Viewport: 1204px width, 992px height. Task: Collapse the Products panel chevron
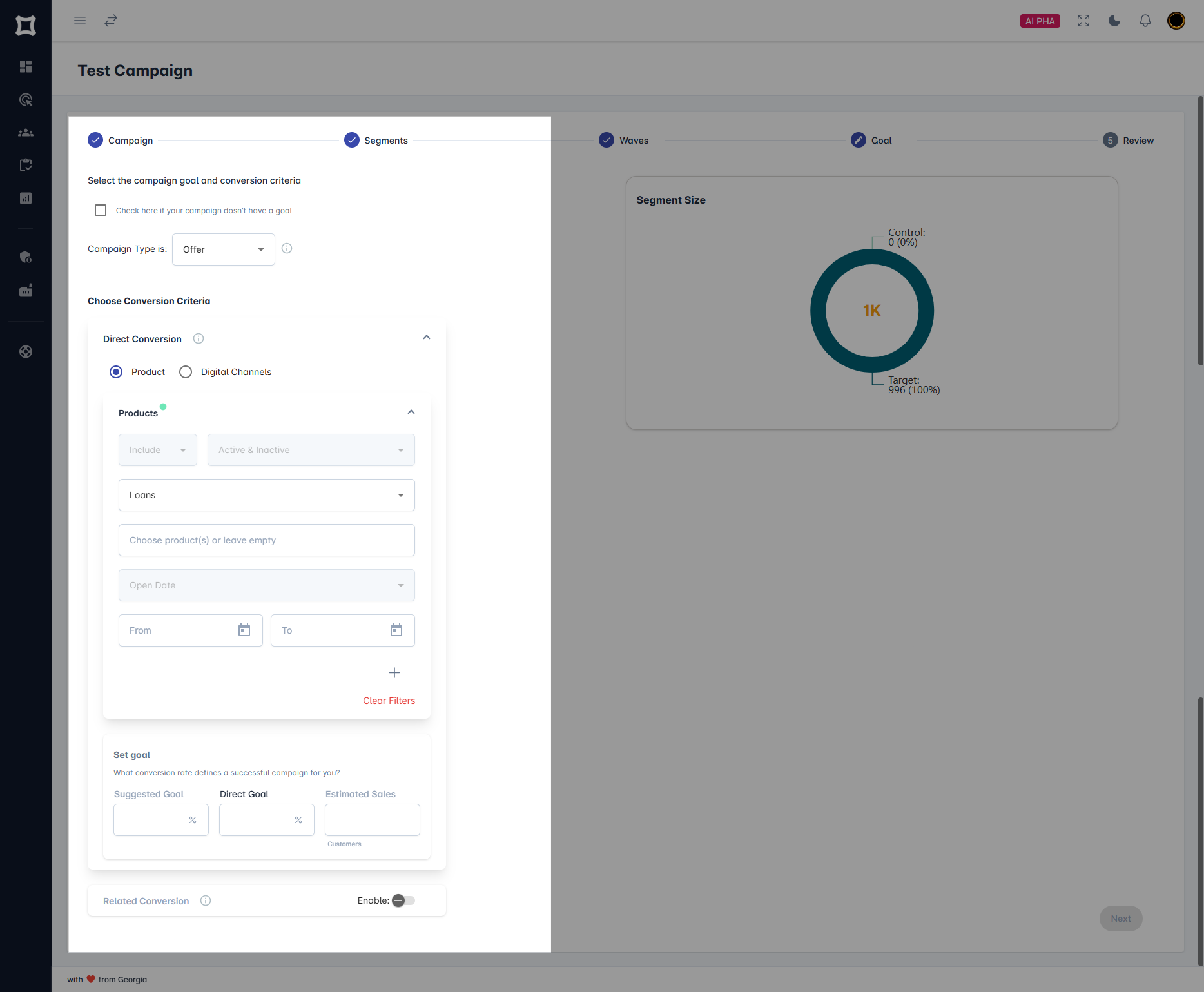pyautogui.click(x=411, y=412)
